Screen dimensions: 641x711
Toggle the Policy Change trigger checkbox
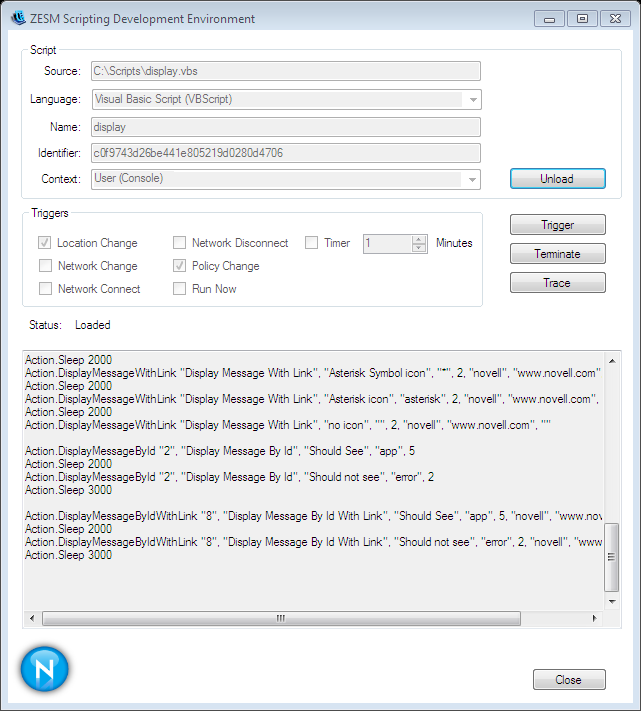coord(180,265)
